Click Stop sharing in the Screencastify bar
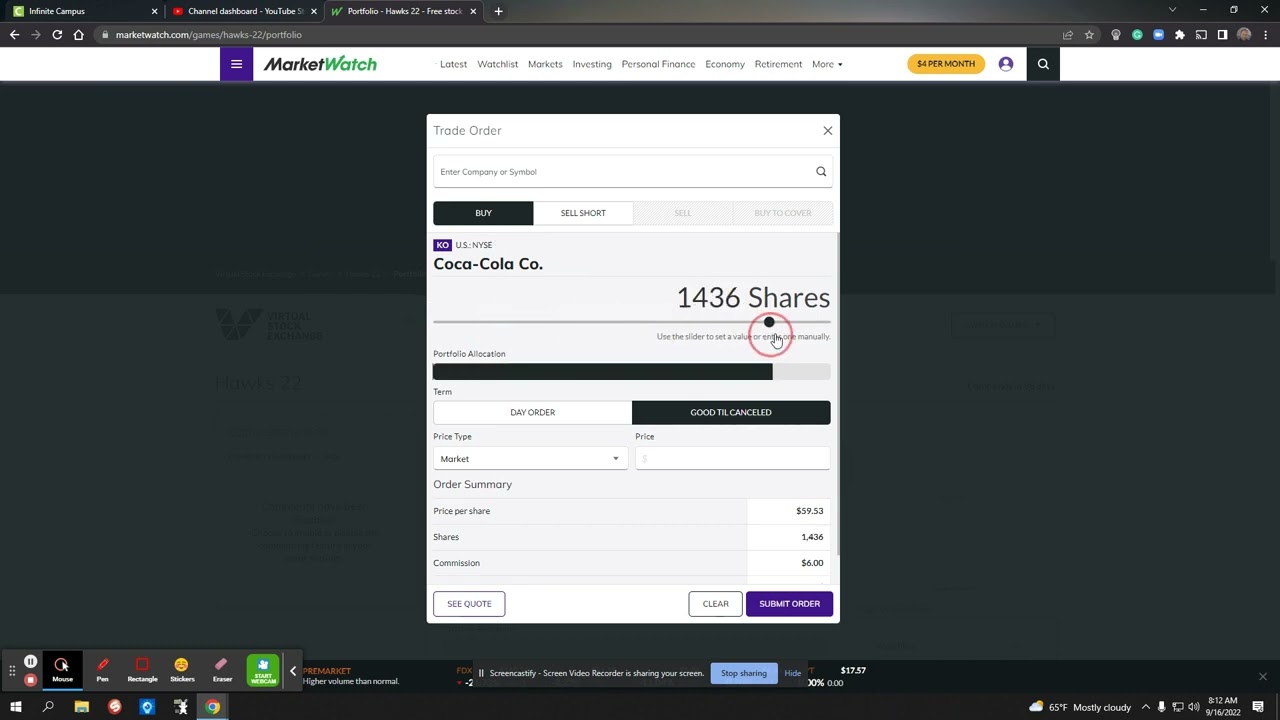1280x720 pixels. click(x=744, y=673)
